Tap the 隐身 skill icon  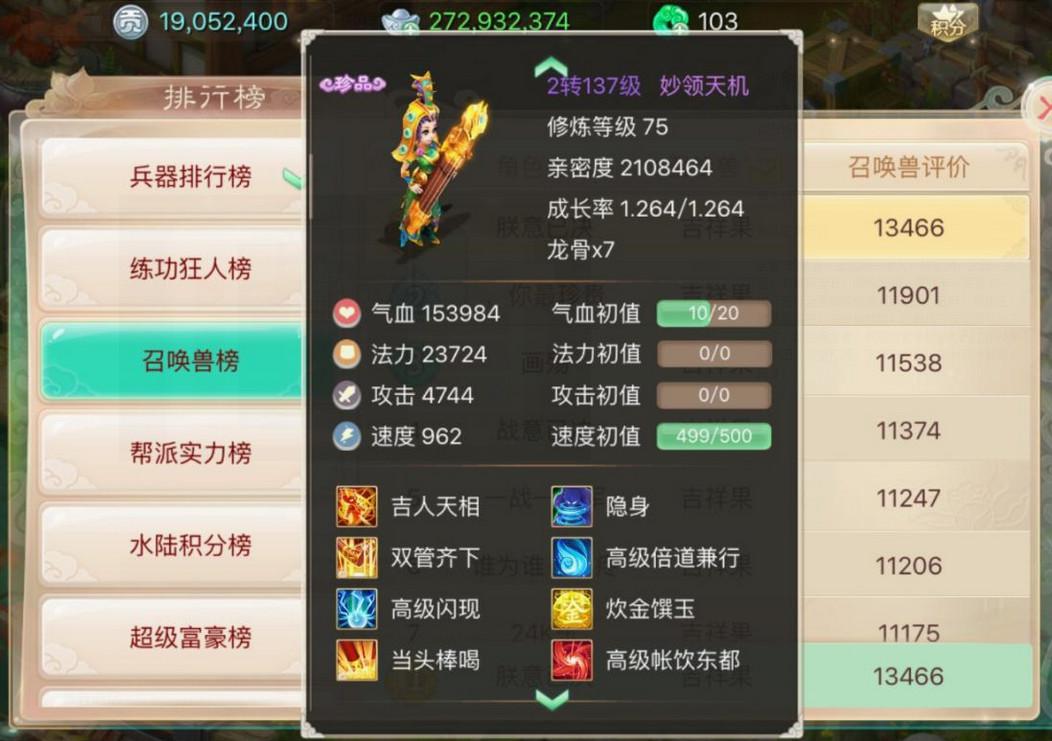coord(572,507)
